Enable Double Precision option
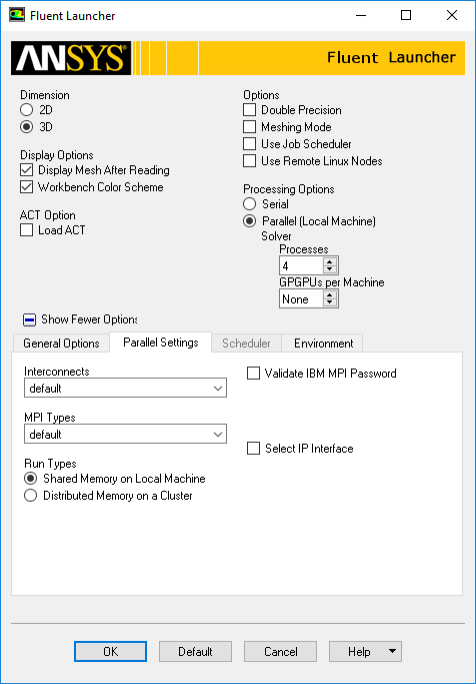The height and width of the screenshot is (684, 476). [x=250, y=110]
